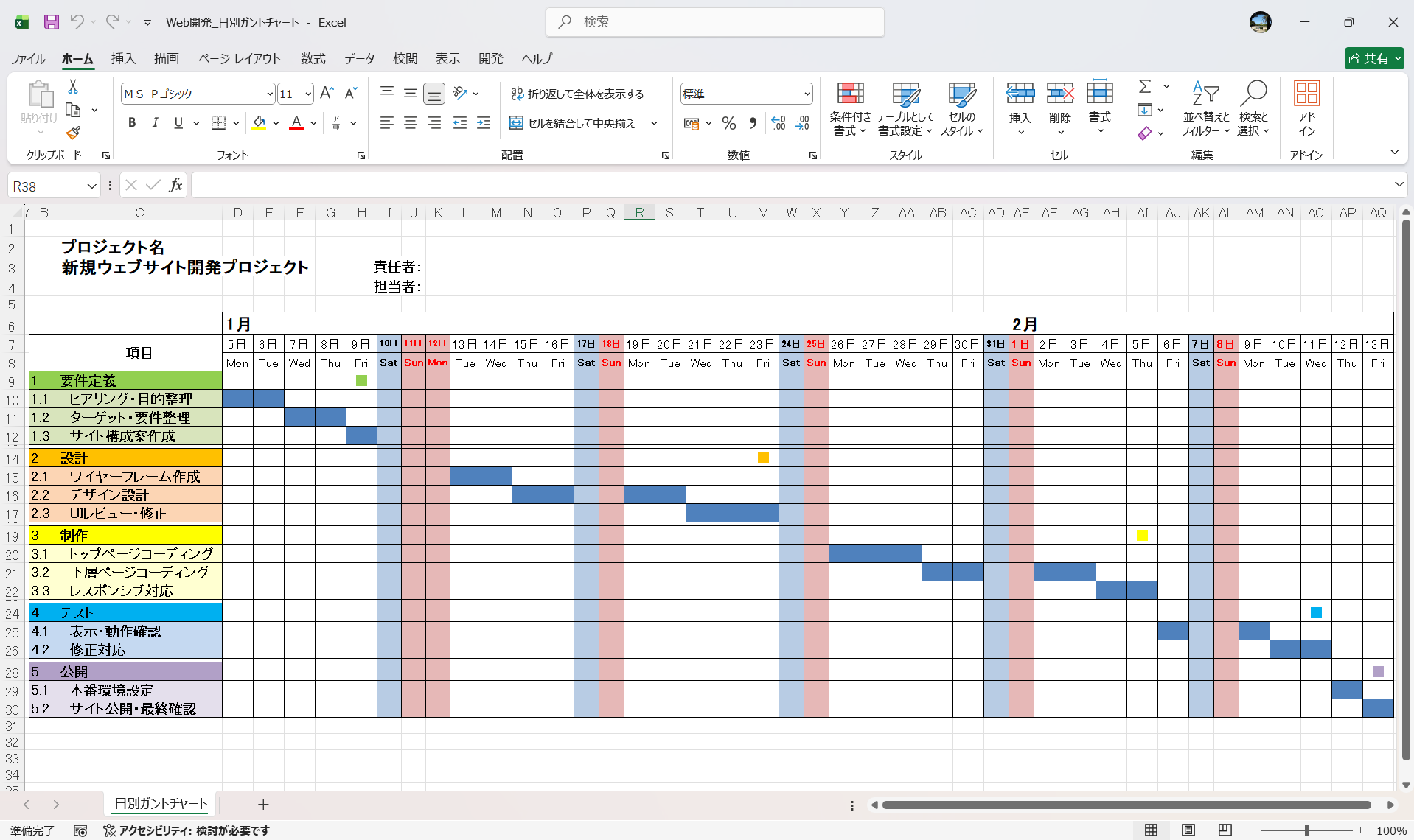Screen dimensions: 1414x840
Task: Open the font name dropdown
Action: (270, 94)
